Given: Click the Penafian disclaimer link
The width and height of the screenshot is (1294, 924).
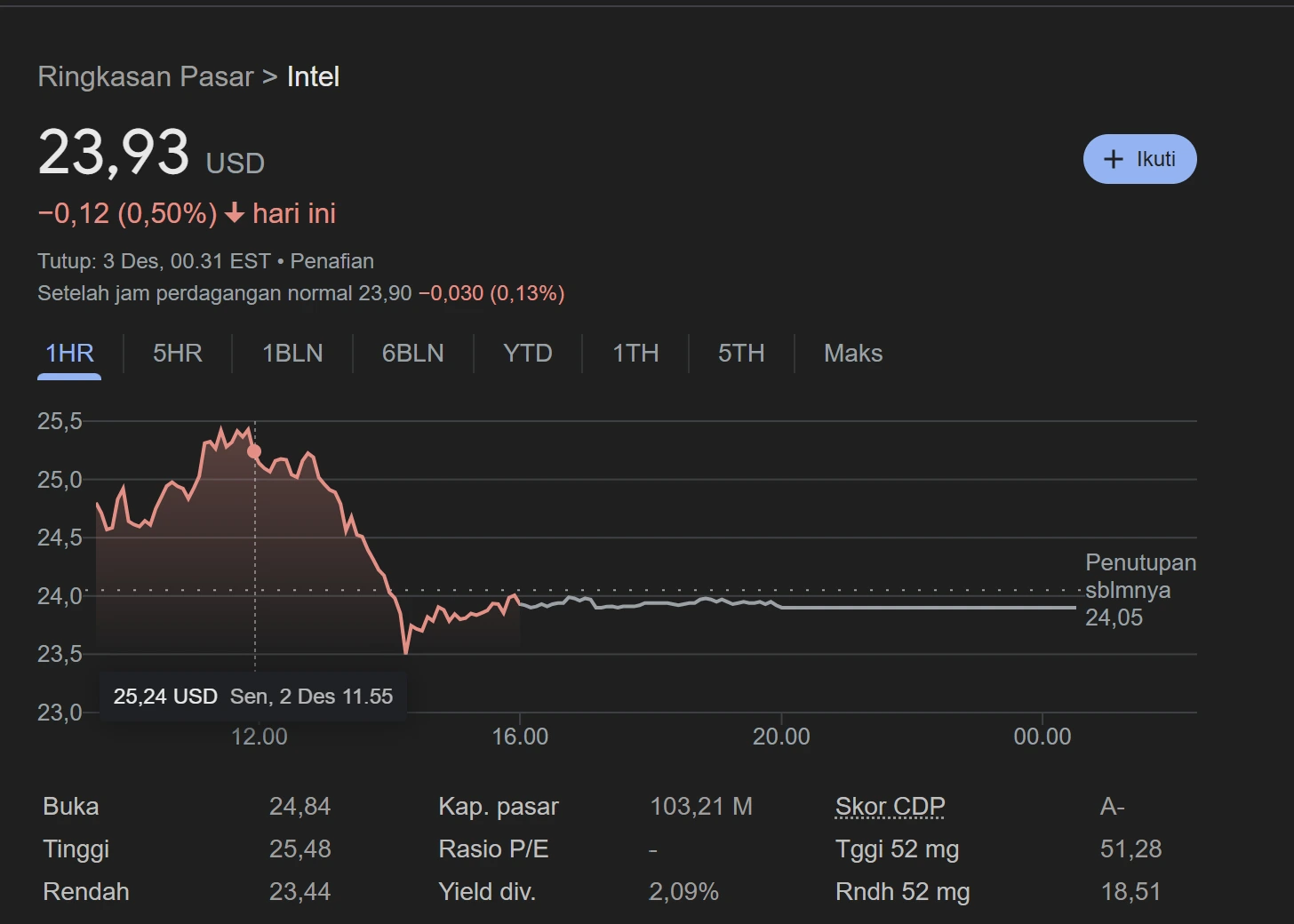Looking at the screenshot, I should (331, 261).
